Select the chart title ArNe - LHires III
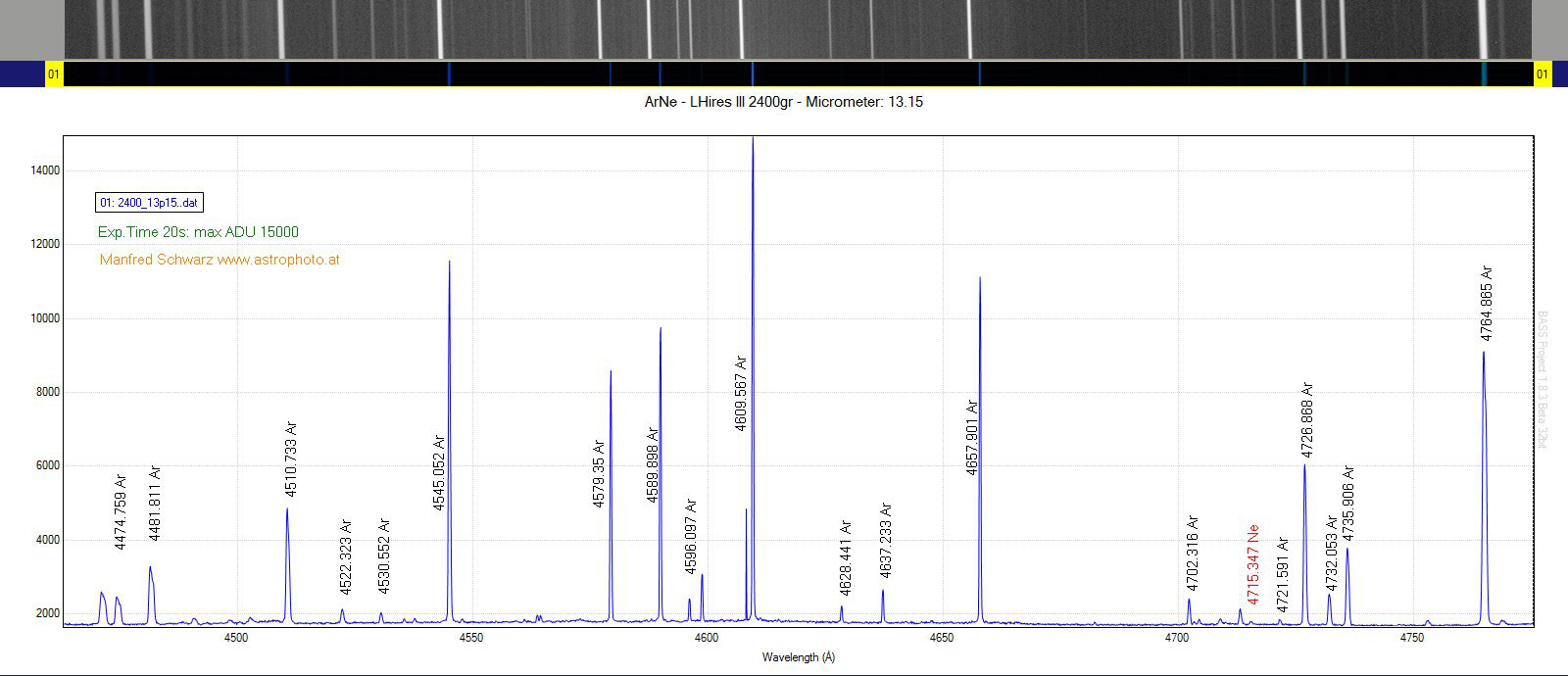 (x=784, y=102)
